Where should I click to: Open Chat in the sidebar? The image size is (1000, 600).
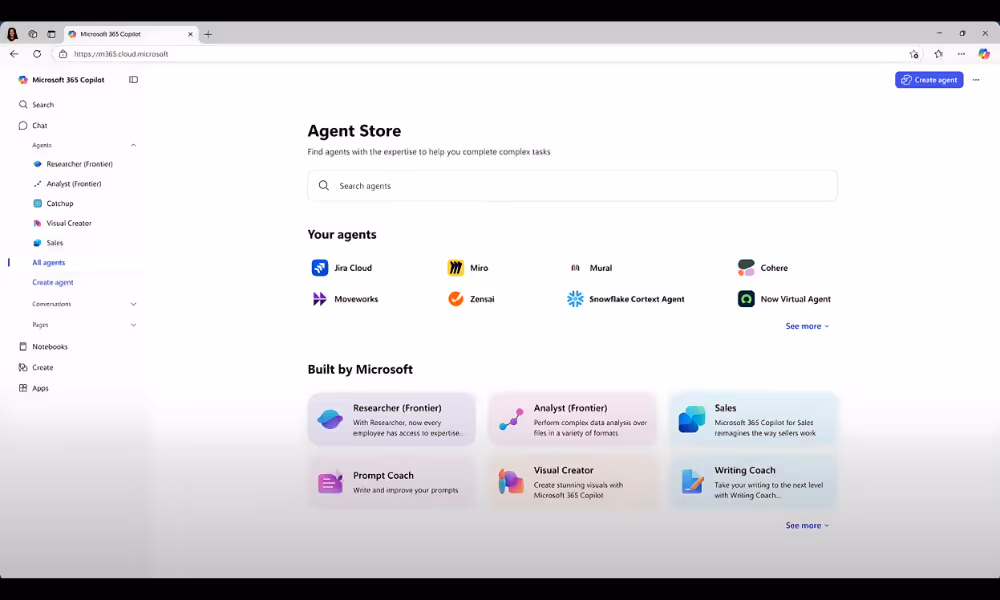(x=33, y=126)
